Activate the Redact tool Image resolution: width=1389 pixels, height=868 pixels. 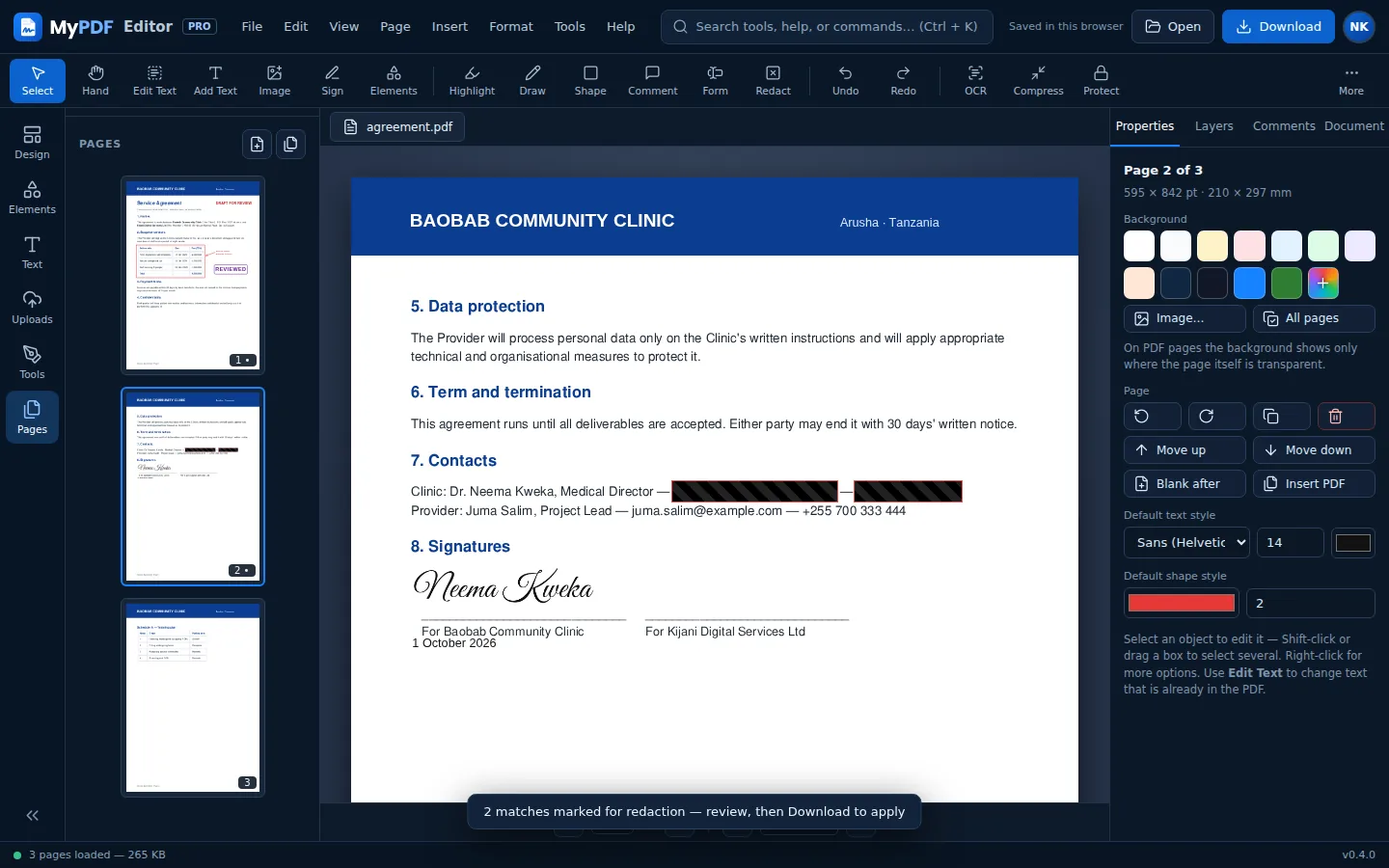(x=774, y=80)
